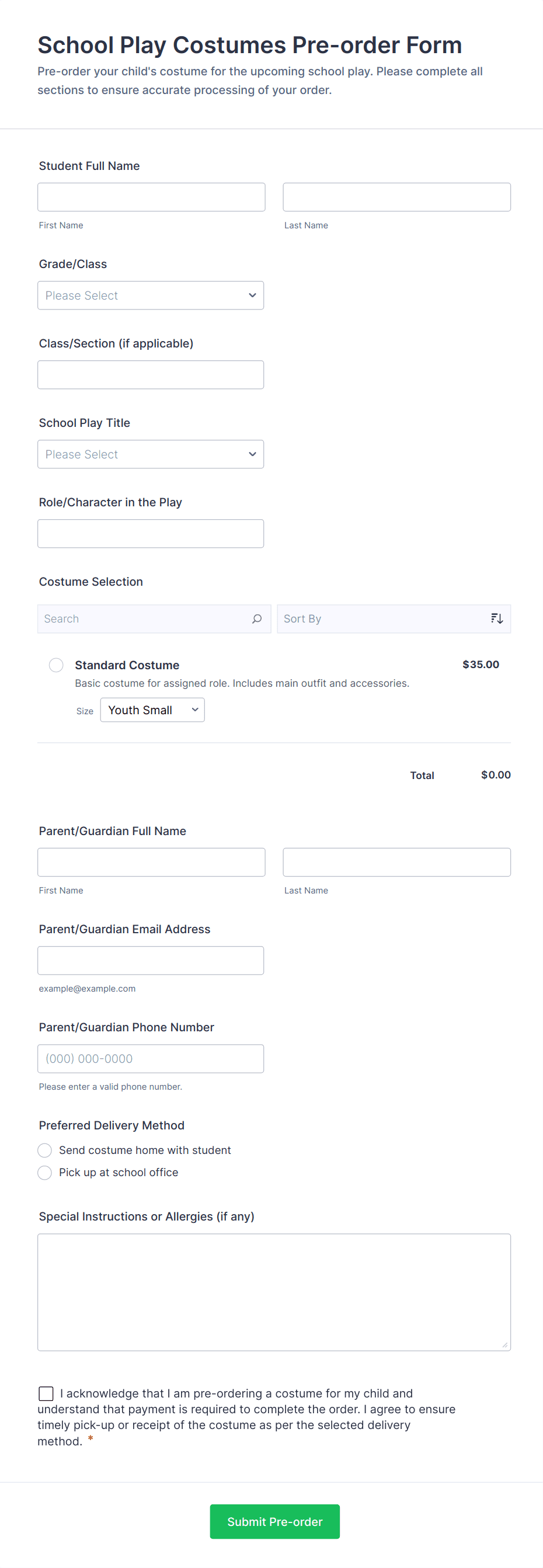
Task: Open the Sort By dropdown
Action: coord(384,618)
